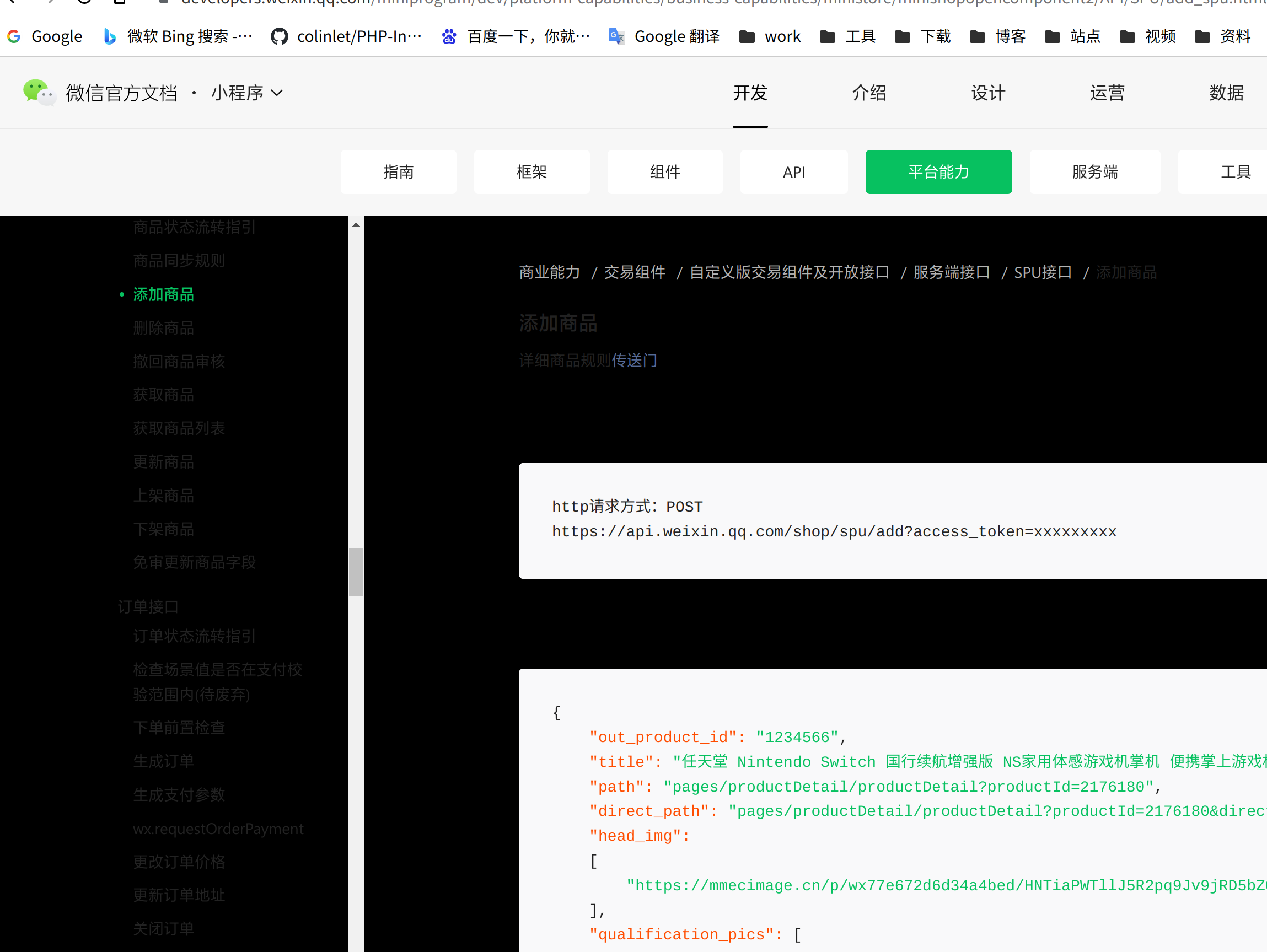
Task: Click the sidebar scroll up arrow
Action: click(356, 225)
